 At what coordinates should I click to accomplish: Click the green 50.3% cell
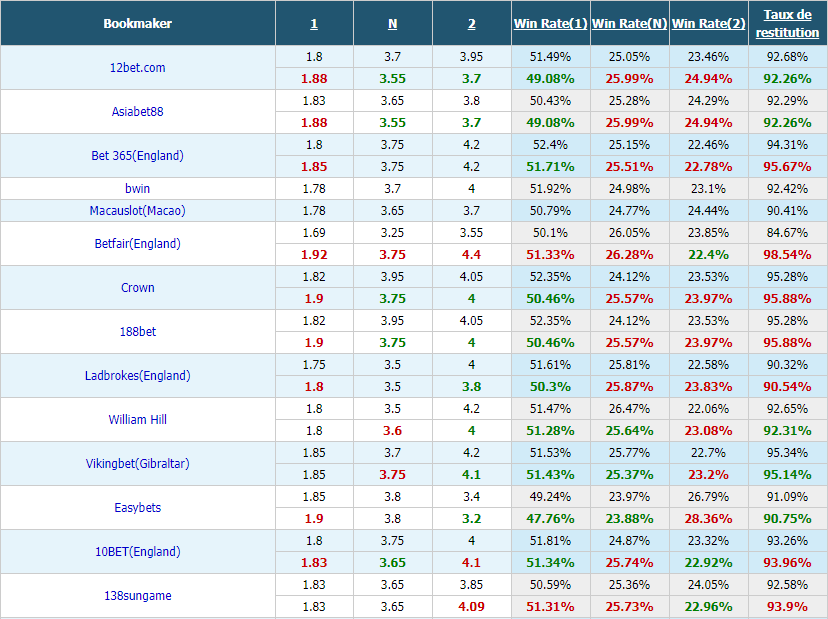tap(550, 387)
